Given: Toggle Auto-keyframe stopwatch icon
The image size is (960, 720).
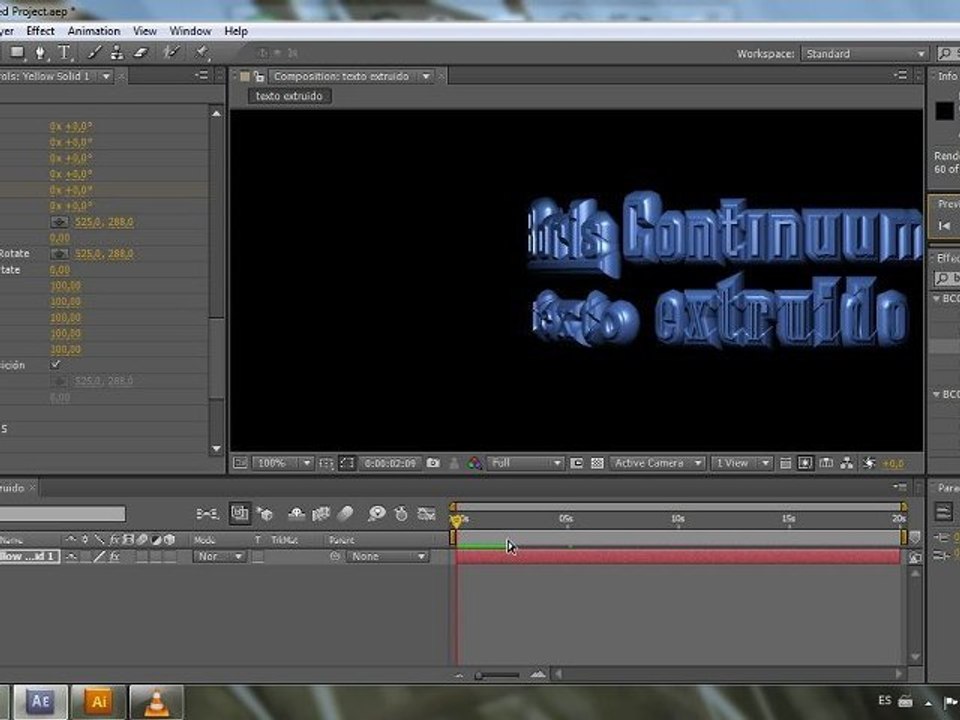Looking at the screenshot, I should pos(401,514).
